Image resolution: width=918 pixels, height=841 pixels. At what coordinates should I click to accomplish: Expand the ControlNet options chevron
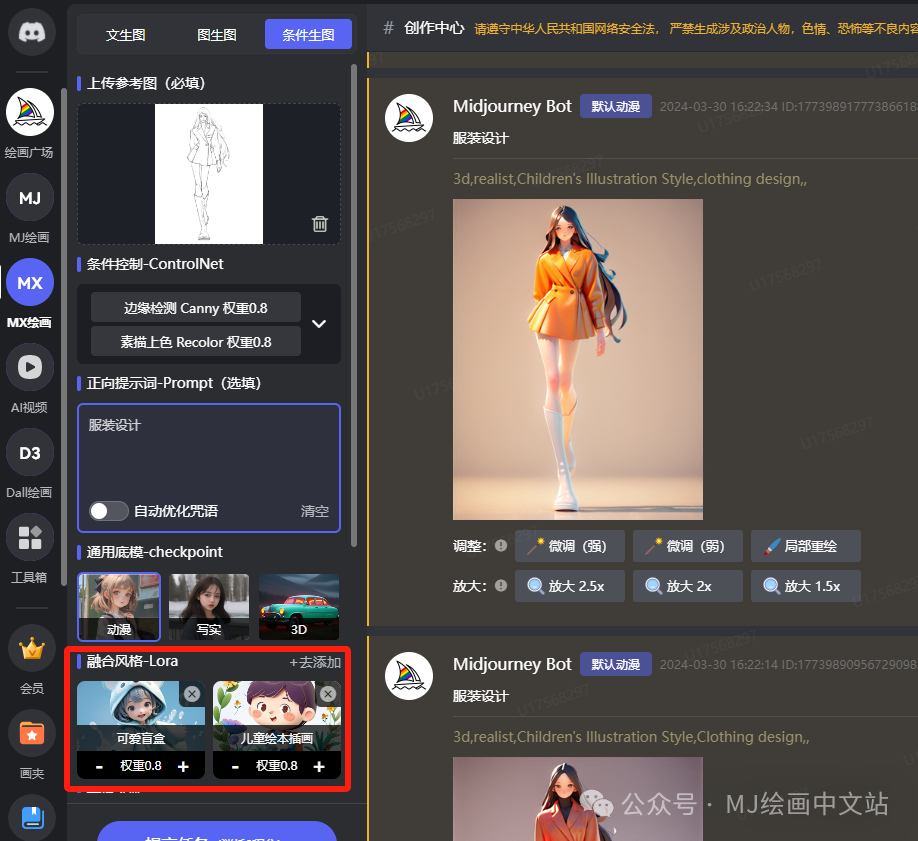click(x=320, y=323)
